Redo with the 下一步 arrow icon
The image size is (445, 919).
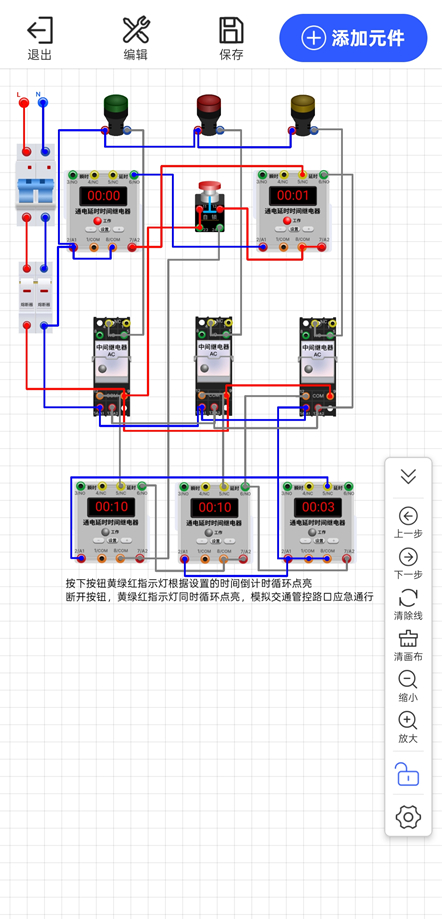coord(408,557)
